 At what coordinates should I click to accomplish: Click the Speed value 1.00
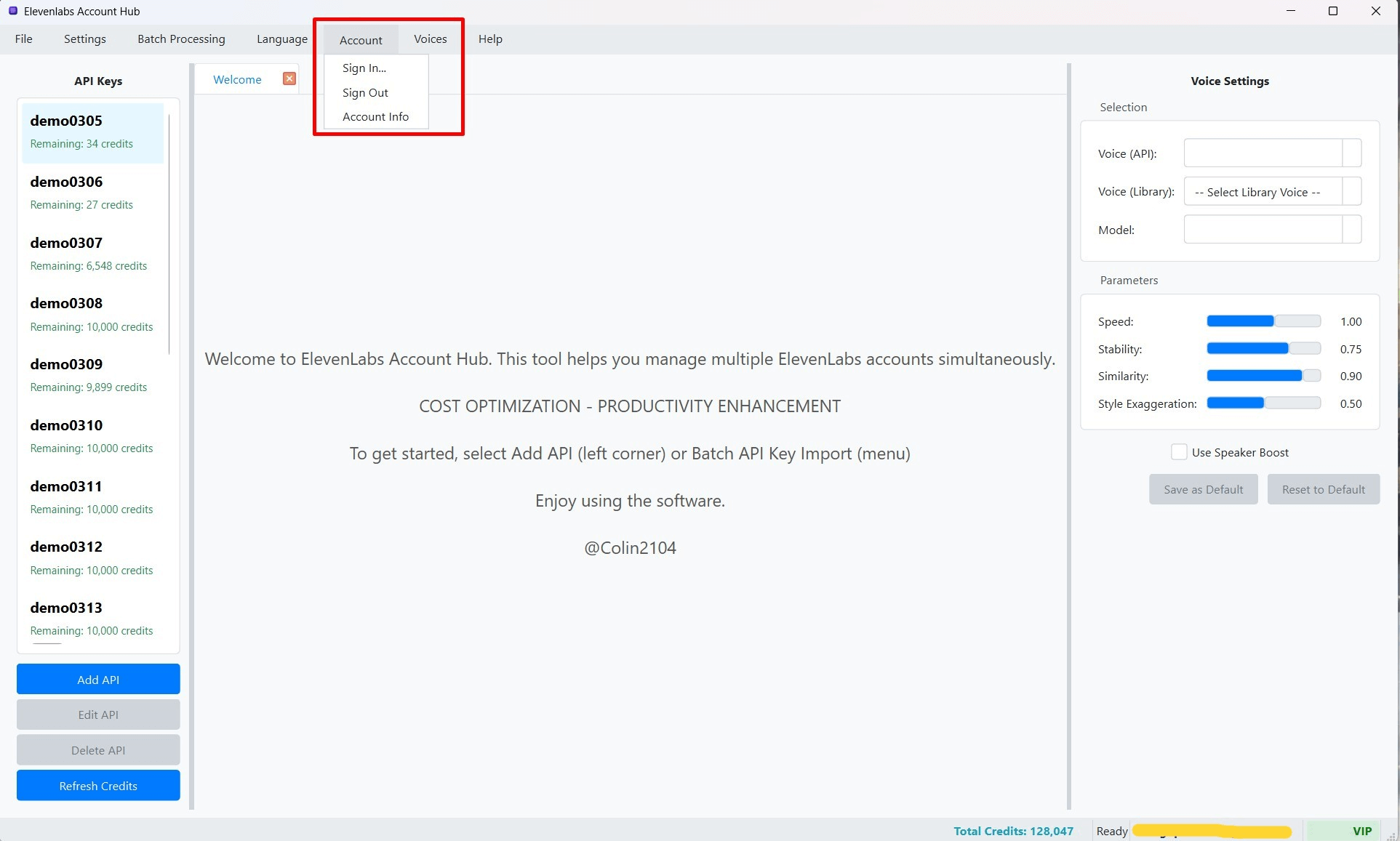pos(1351,321)
